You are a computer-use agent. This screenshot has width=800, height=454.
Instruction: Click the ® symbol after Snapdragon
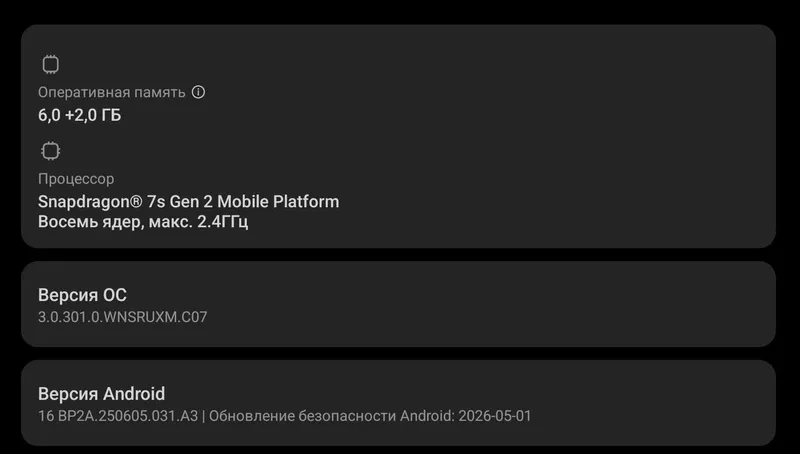point(135,201)
